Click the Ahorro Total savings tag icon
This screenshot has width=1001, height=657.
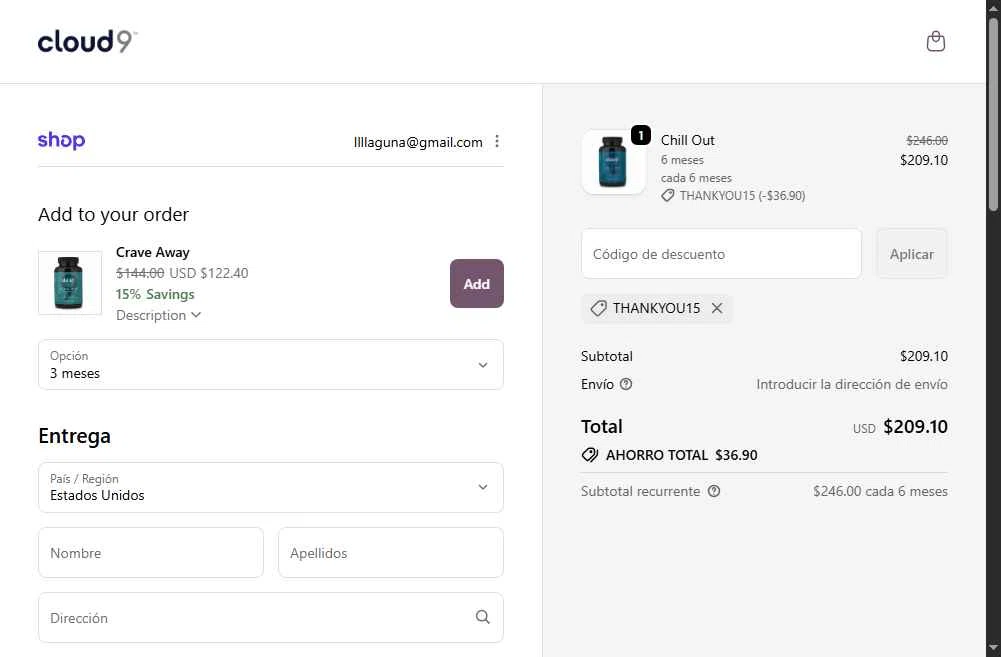point(590,455)
